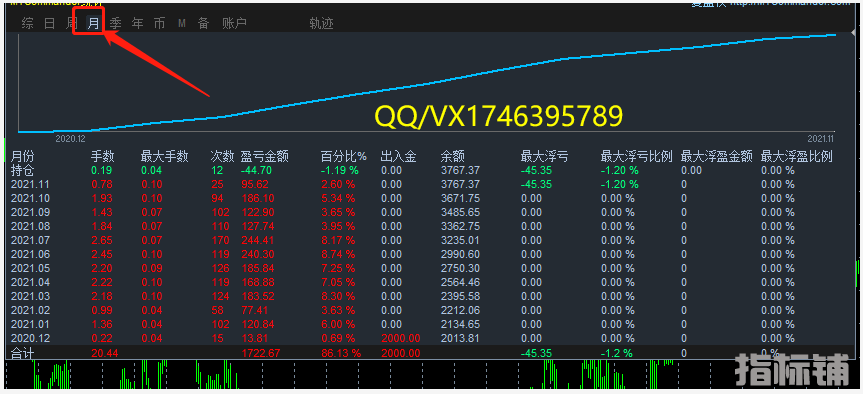Viewport: 863px width, 394px height.
Task: Select the 2021.09 month row
Action: click(x=30, y=212)
